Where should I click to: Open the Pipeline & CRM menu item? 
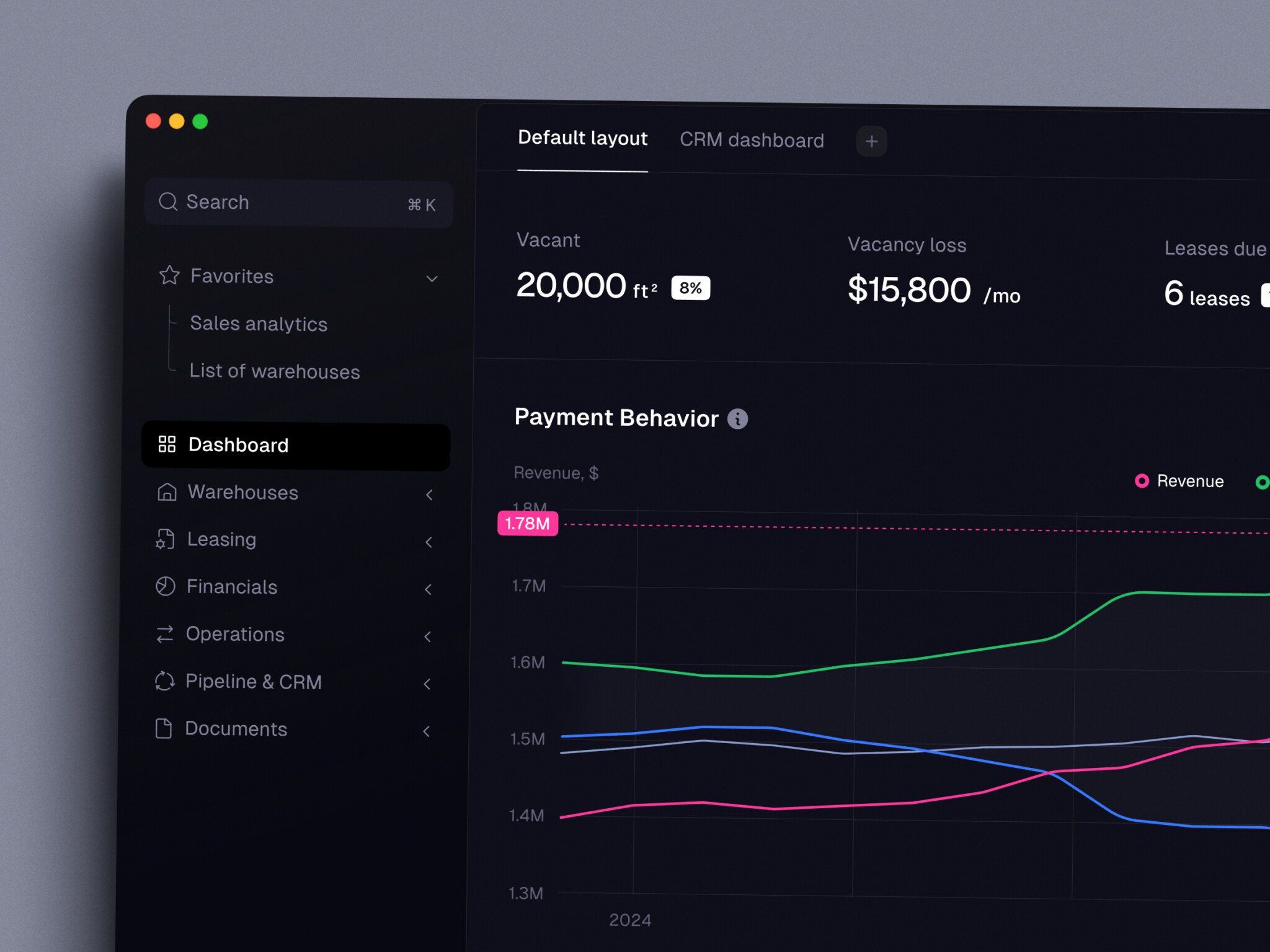click(x=293, y=682)
